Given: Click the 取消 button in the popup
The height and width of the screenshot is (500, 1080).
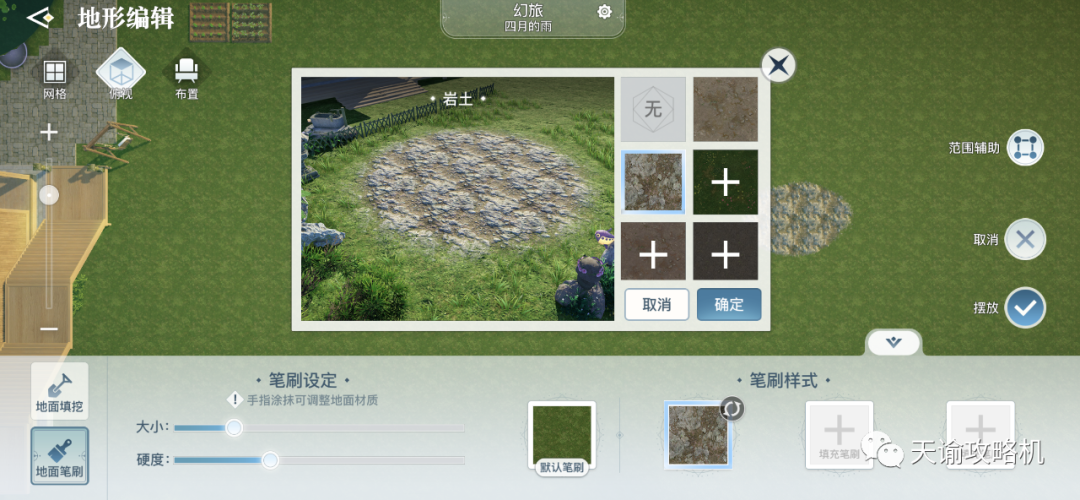Looking at the screenshot, I should coord(656,304).
